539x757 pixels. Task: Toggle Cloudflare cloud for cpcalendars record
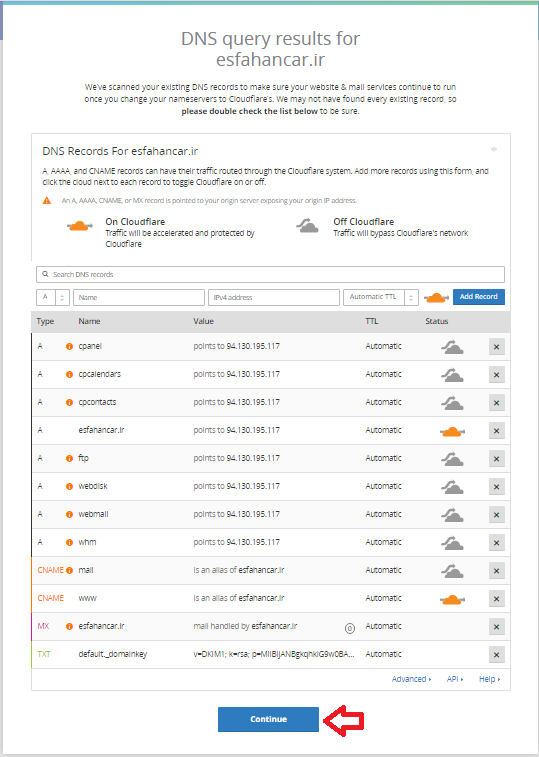[x=452, y=375]
